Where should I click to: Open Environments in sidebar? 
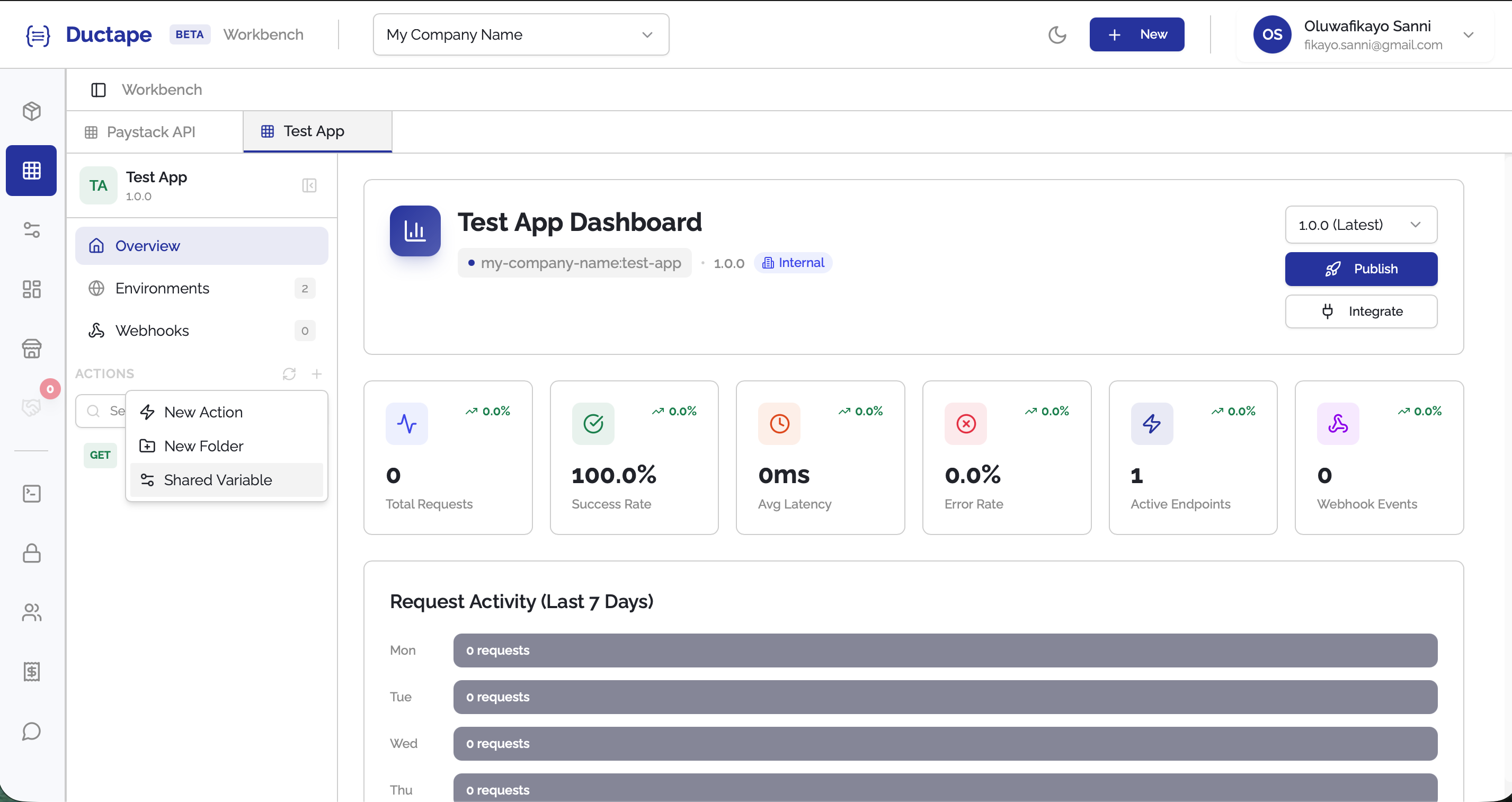coord(163,288)
